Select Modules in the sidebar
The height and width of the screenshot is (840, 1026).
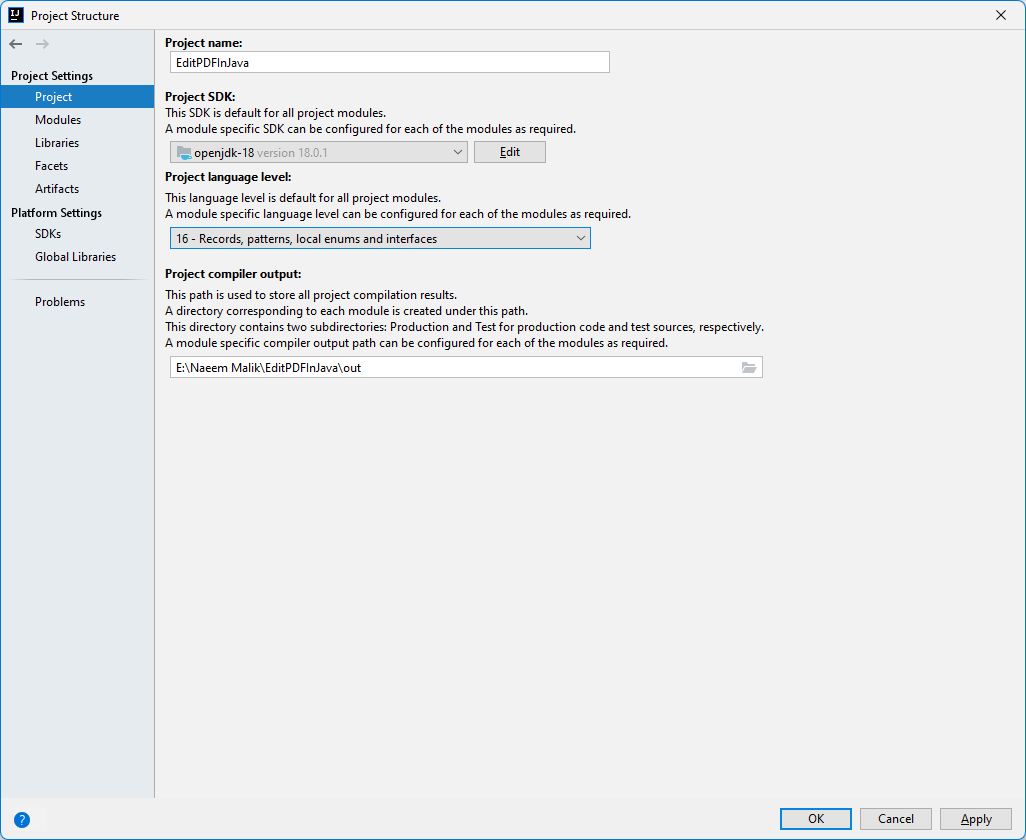58,119
